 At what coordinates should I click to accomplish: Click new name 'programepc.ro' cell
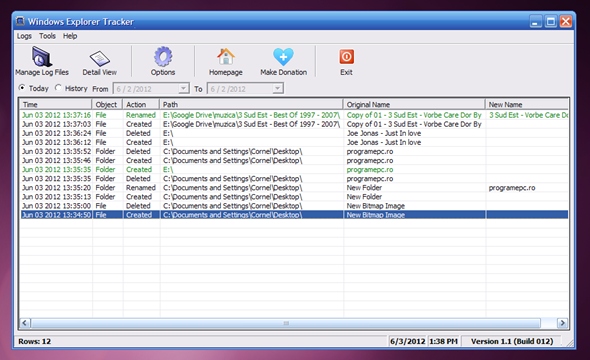pyautogui.click(x=512, y=187)
